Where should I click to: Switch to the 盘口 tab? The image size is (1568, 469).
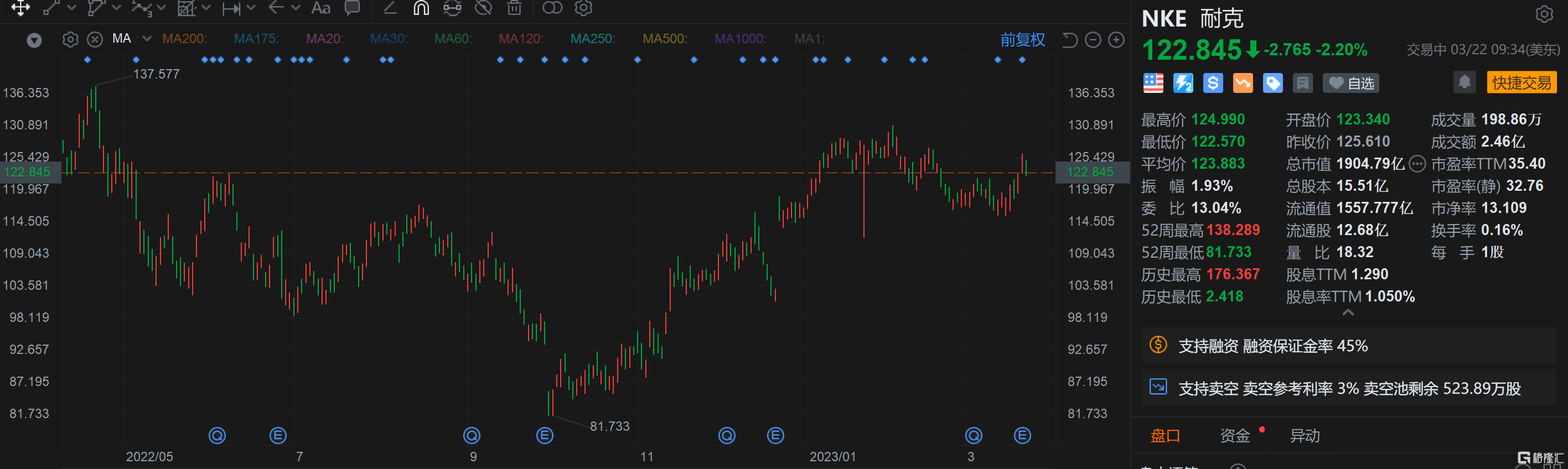[1165, 436]
